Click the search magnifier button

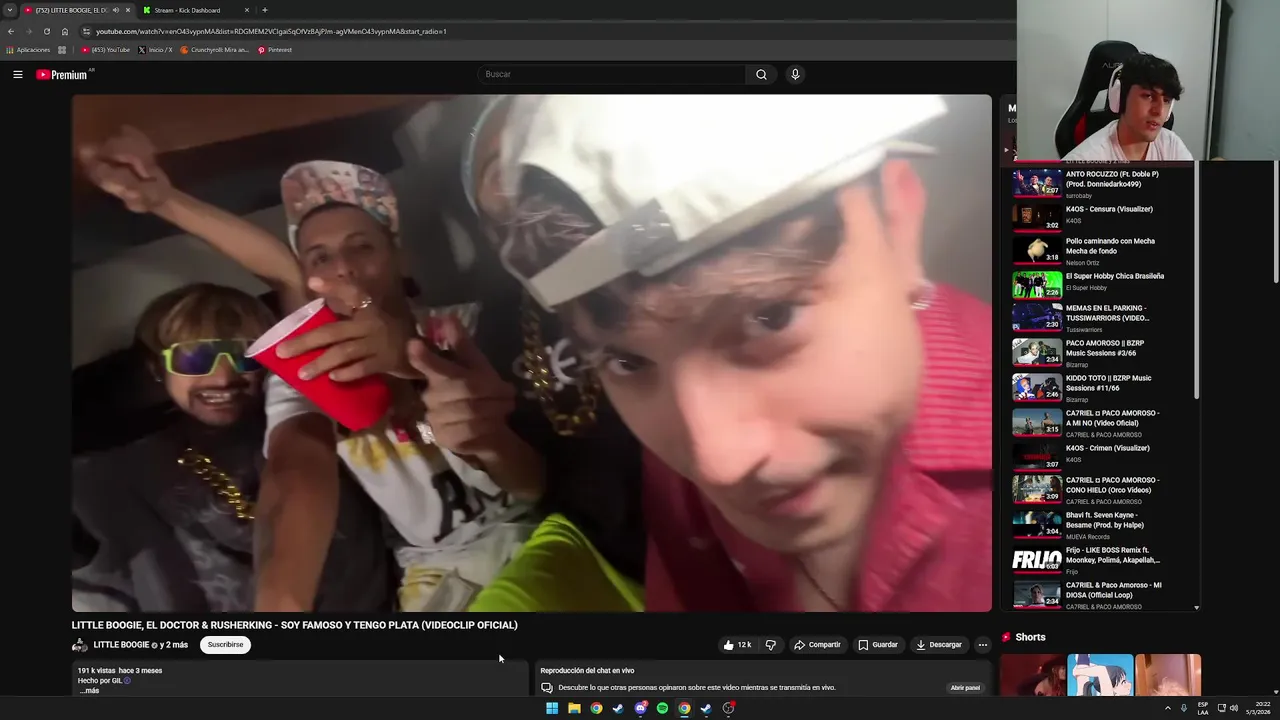[761, 74]
